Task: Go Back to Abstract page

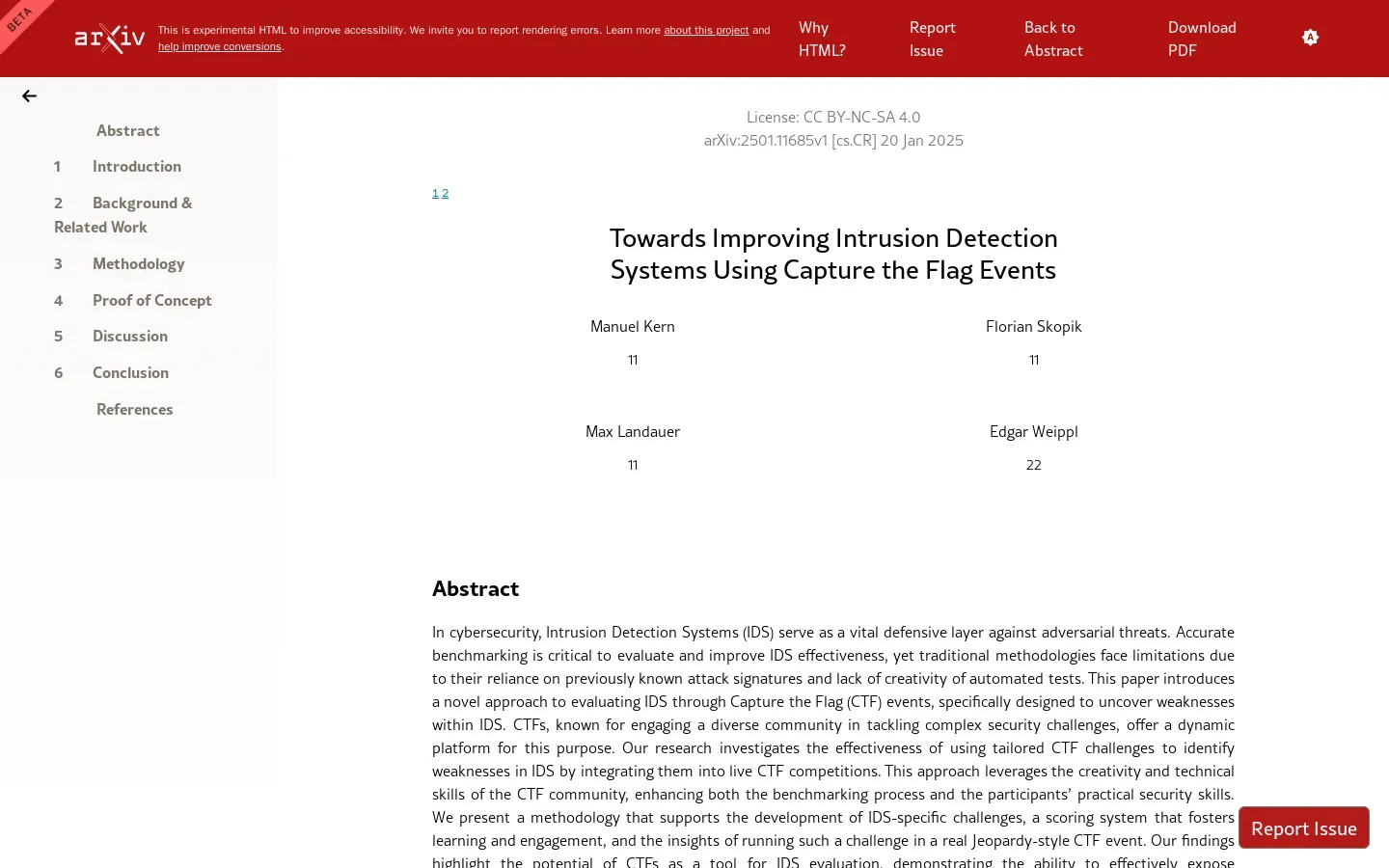Action: point(1053,40)
